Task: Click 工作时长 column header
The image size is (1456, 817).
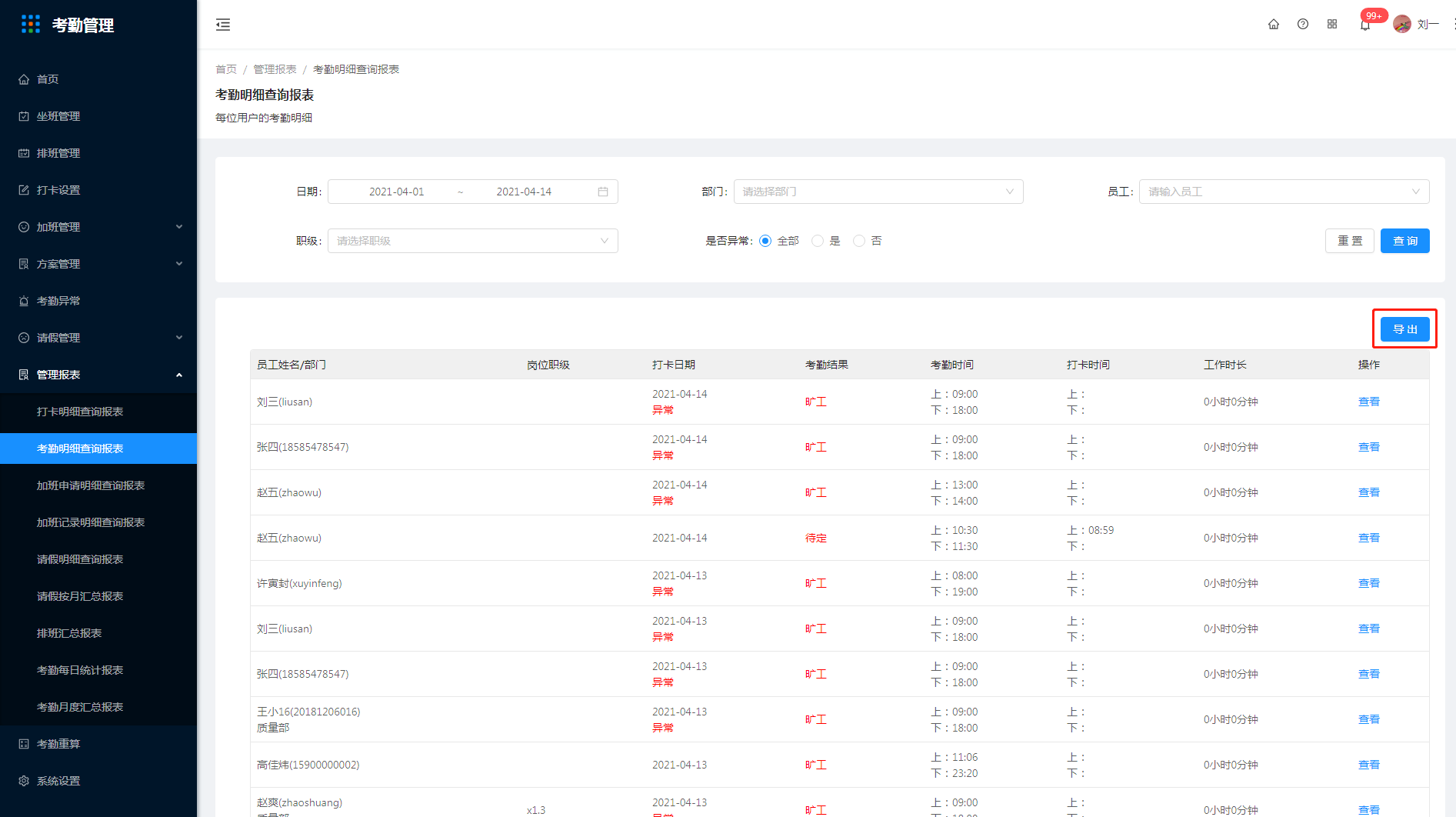Action: tap(1225, 365)
